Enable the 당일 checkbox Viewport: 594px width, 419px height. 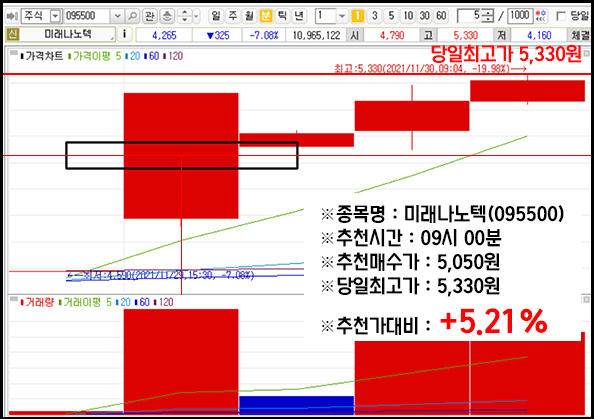560,16
